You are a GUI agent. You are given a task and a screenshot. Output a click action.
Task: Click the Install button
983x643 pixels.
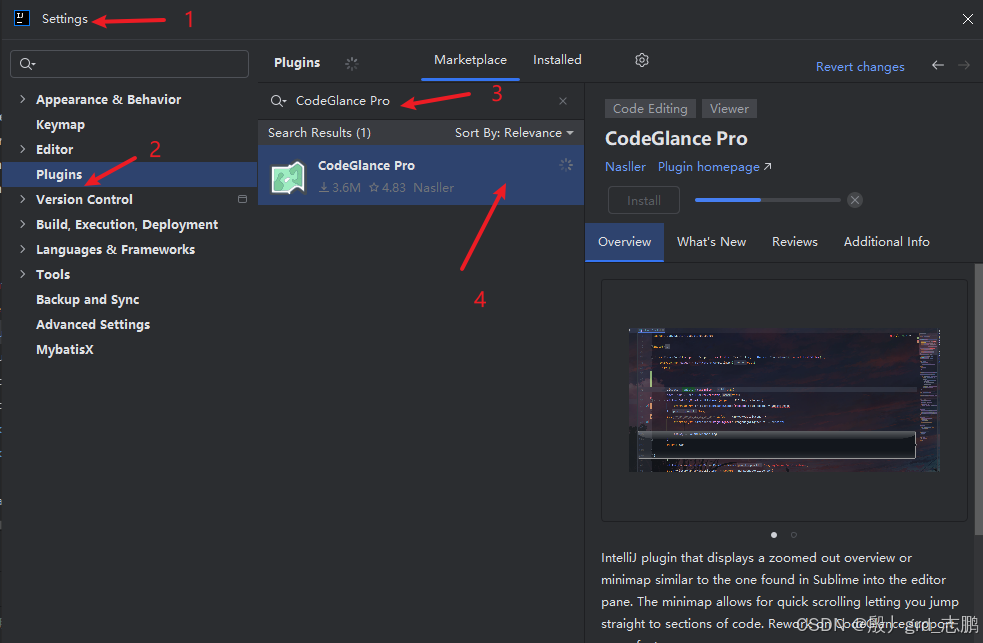point(644,201)
